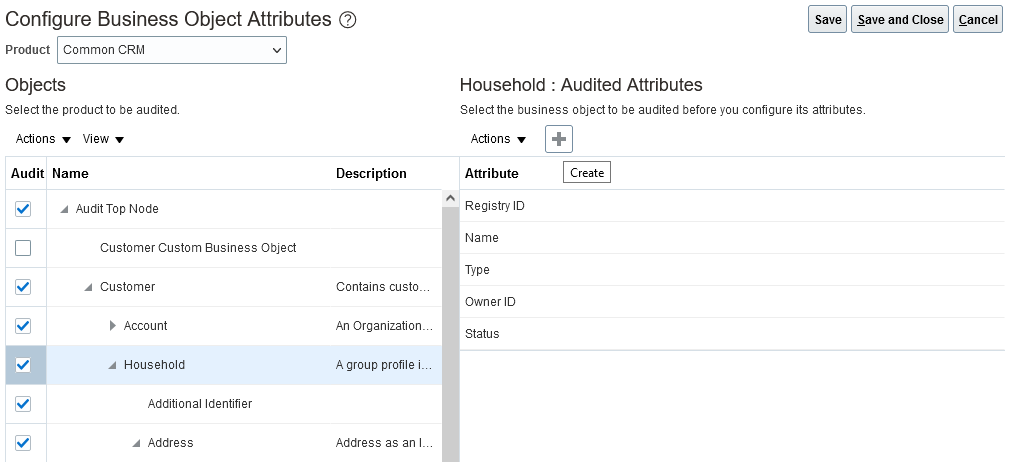Cancel the attribute configuration
The image size is (1009, 462).
[x=978, y=20]
